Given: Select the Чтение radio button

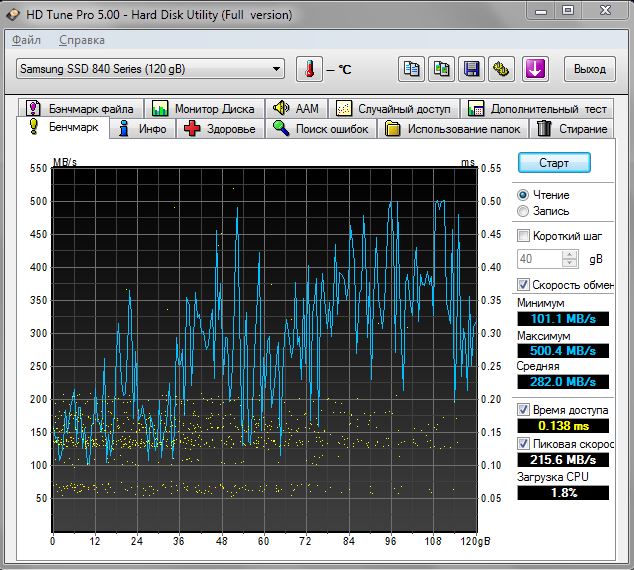Looking at the screenshot, I should point(523,195).
